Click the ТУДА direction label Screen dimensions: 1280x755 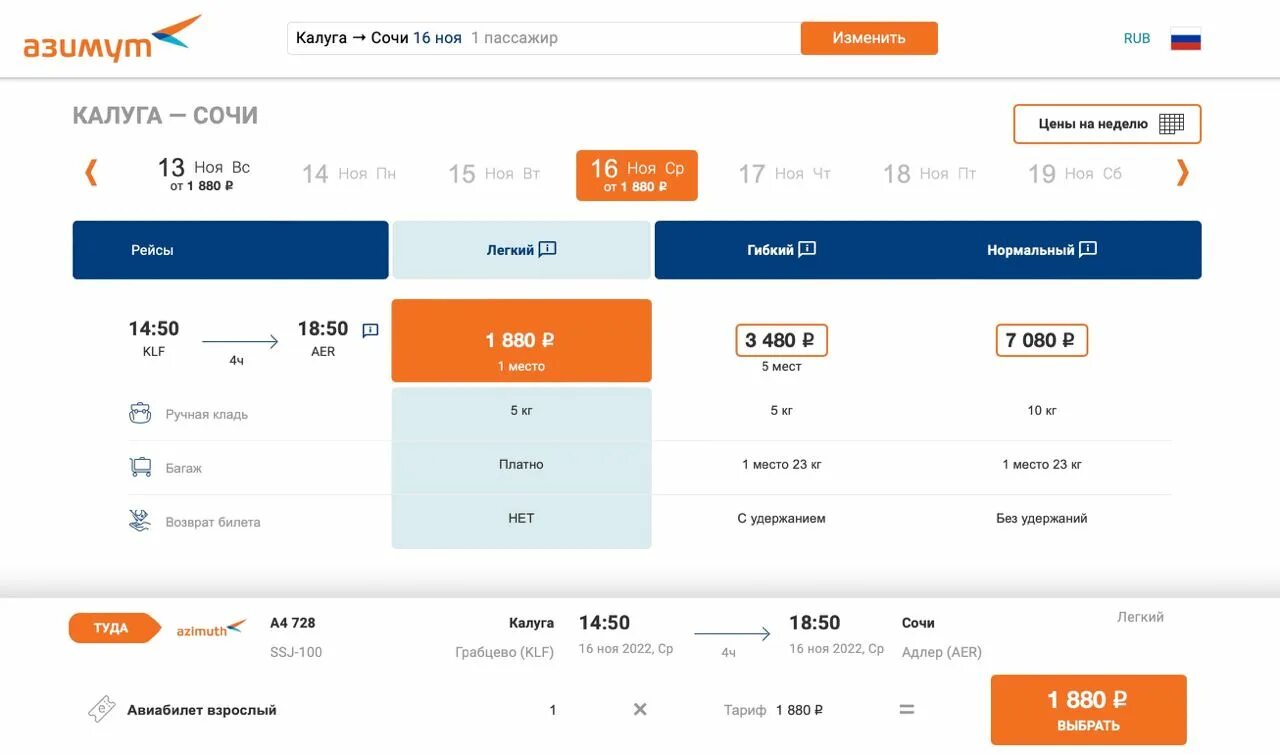coord(114,628)
